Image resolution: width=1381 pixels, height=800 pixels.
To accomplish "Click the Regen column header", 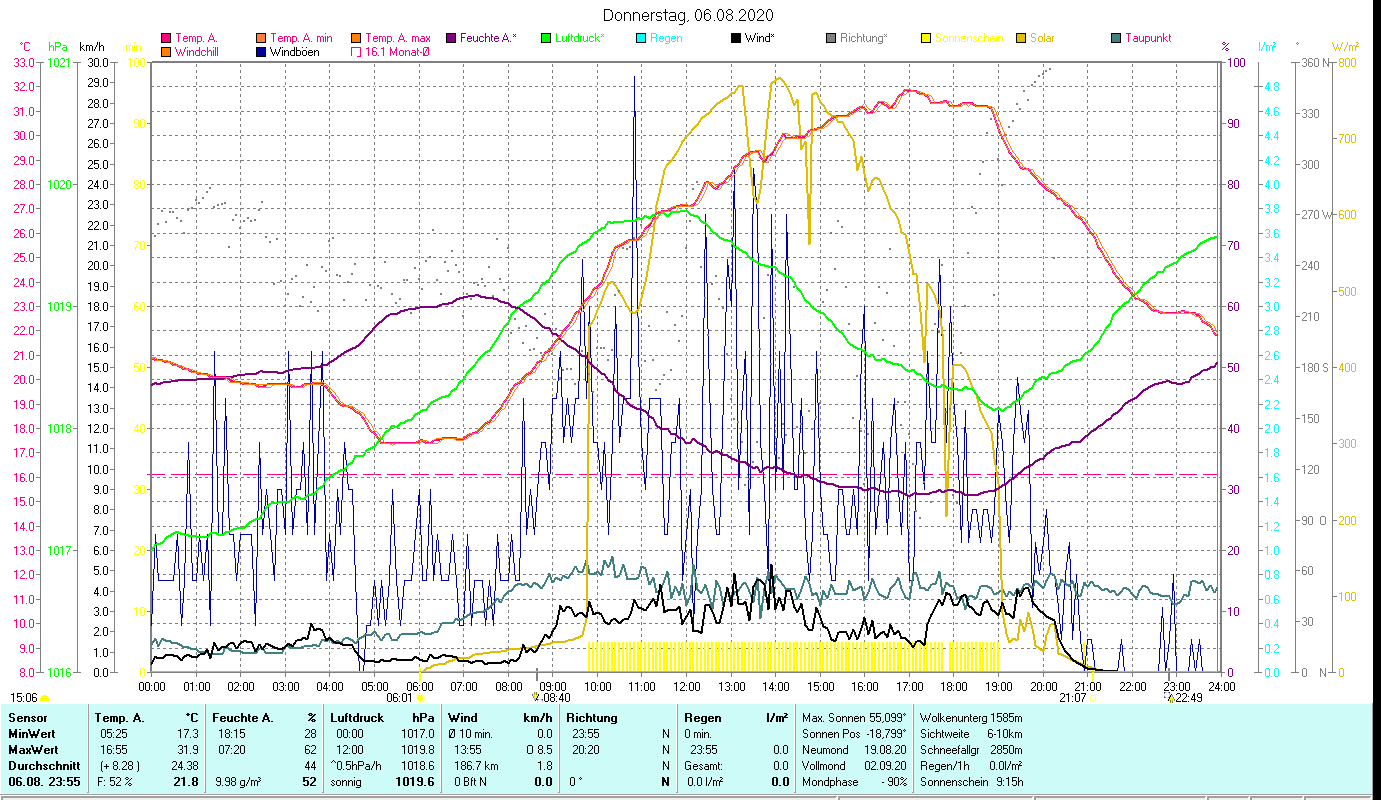I will [x=702, y=718].
